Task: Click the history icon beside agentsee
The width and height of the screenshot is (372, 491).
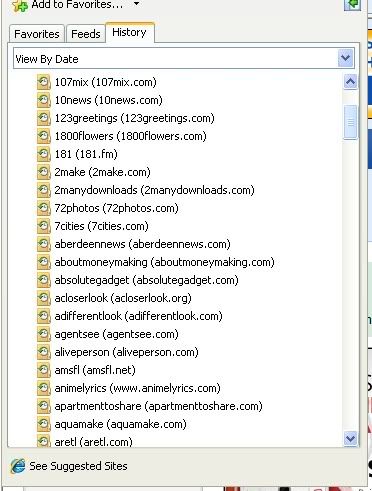Action: (x=43, y=334)
